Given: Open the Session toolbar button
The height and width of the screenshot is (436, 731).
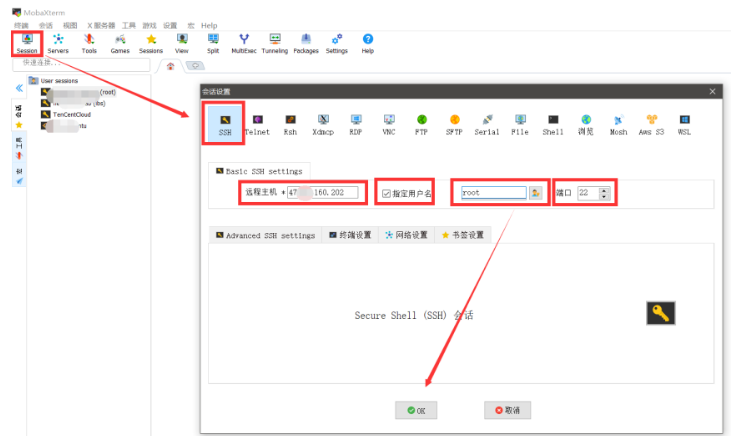Looking at the screenshot, I should (27, 44).
